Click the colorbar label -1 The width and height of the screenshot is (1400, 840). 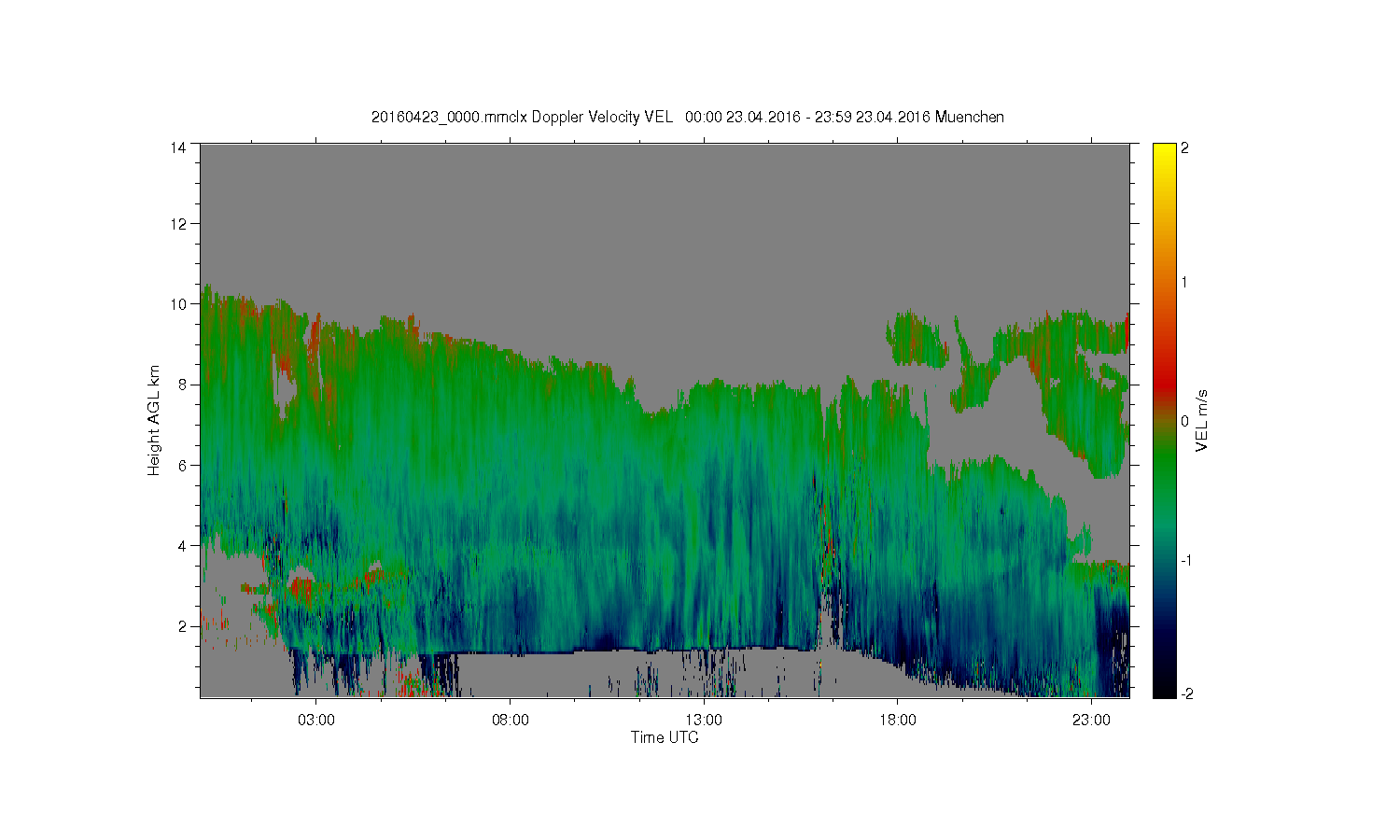pos(1186,560)
